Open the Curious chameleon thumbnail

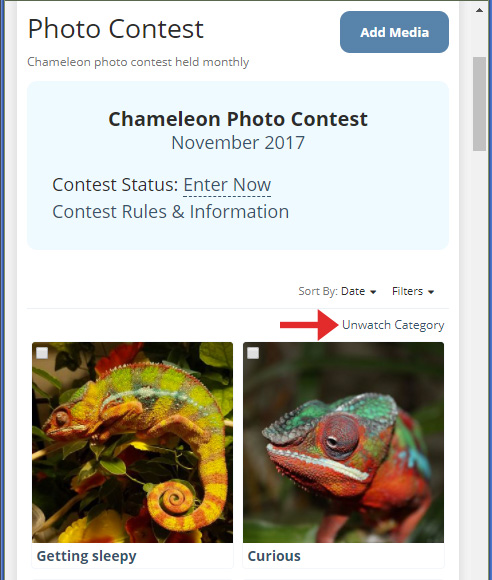(x=343, y=442)
